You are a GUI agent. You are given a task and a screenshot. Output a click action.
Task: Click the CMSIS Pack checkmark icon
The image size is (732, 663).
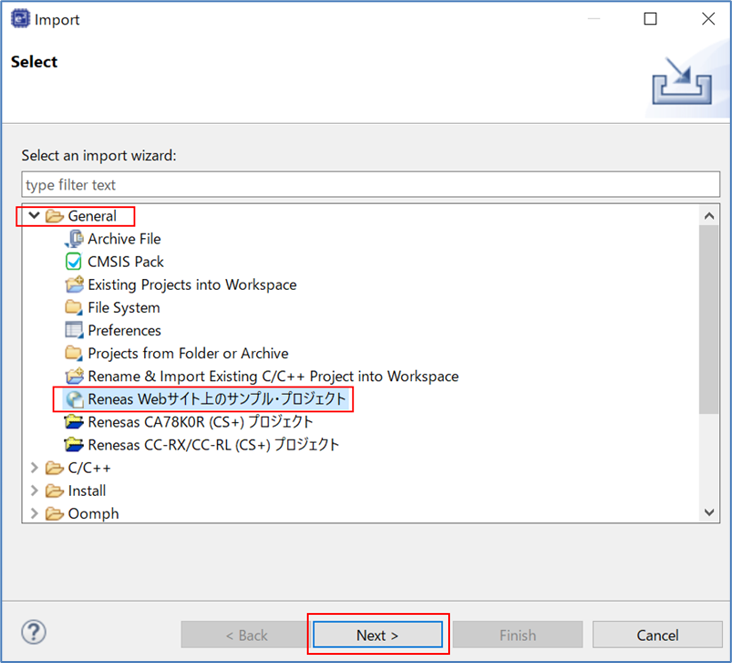tap(74, 262)
